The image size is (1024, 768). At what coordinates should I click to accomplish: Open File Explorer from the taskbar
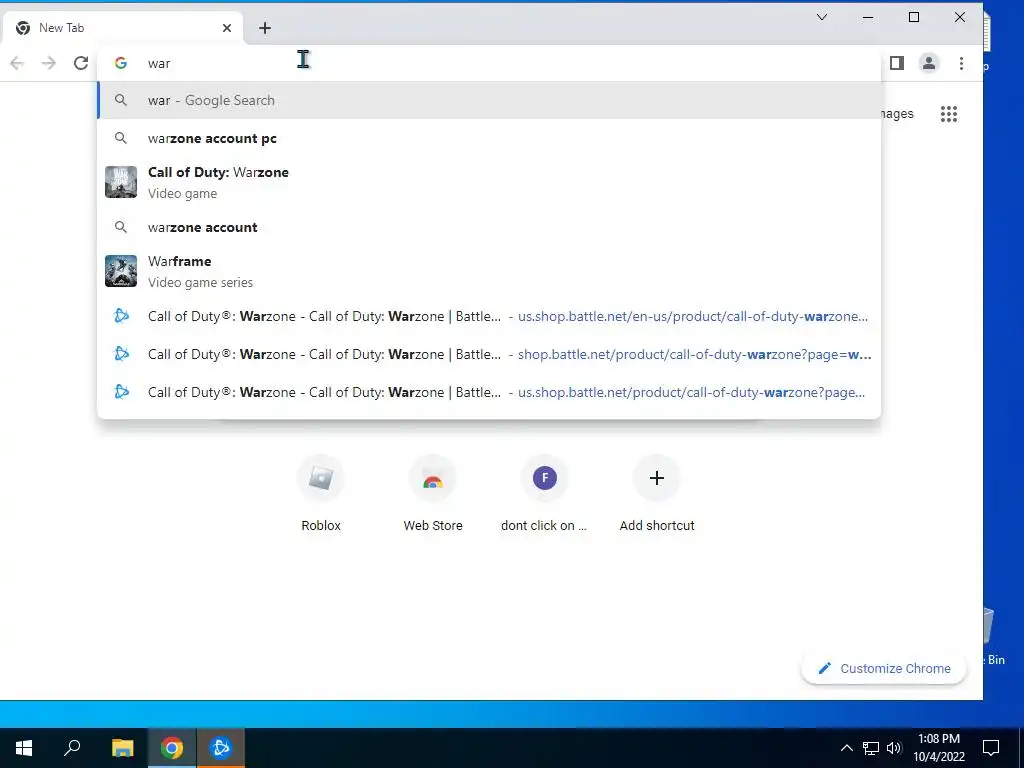click(122, 748)
